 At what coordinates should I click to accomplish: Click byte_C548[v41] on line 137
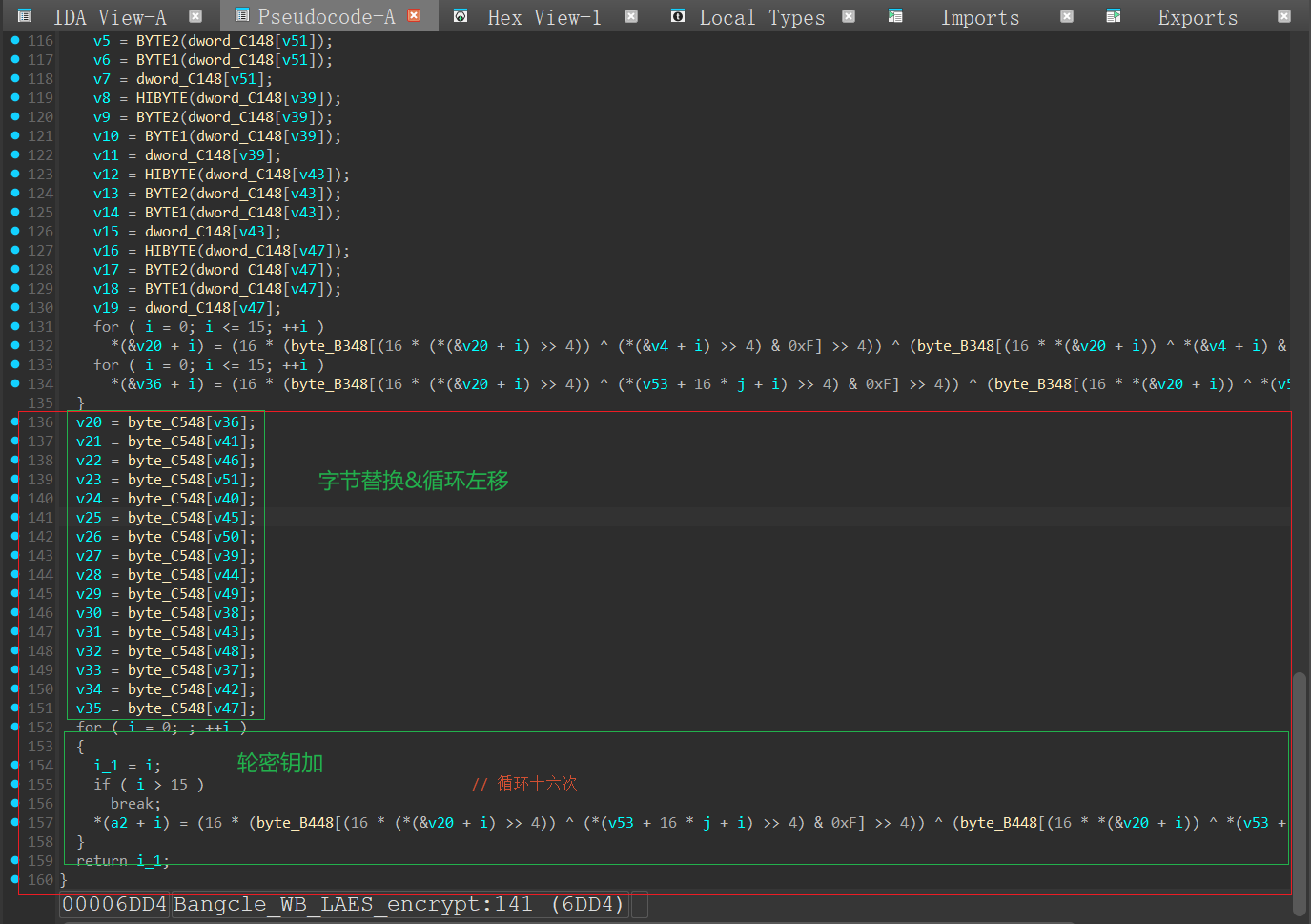point(188,441)
